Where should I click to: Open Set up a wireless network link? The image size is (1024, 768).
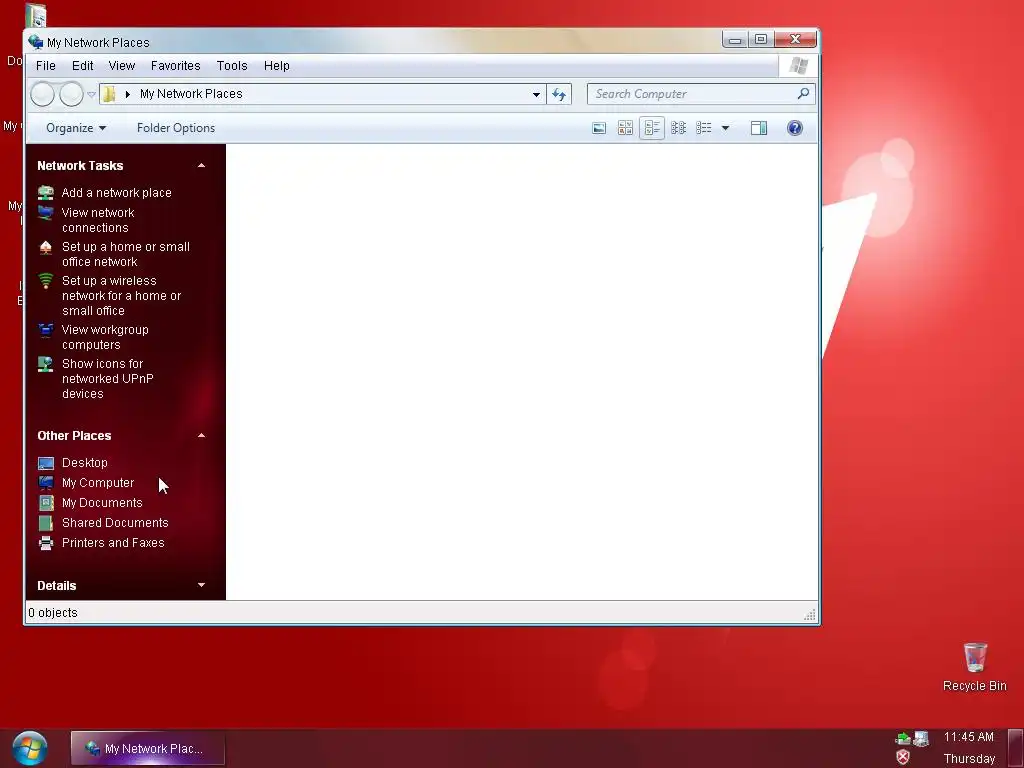click(x=121, y=296)
